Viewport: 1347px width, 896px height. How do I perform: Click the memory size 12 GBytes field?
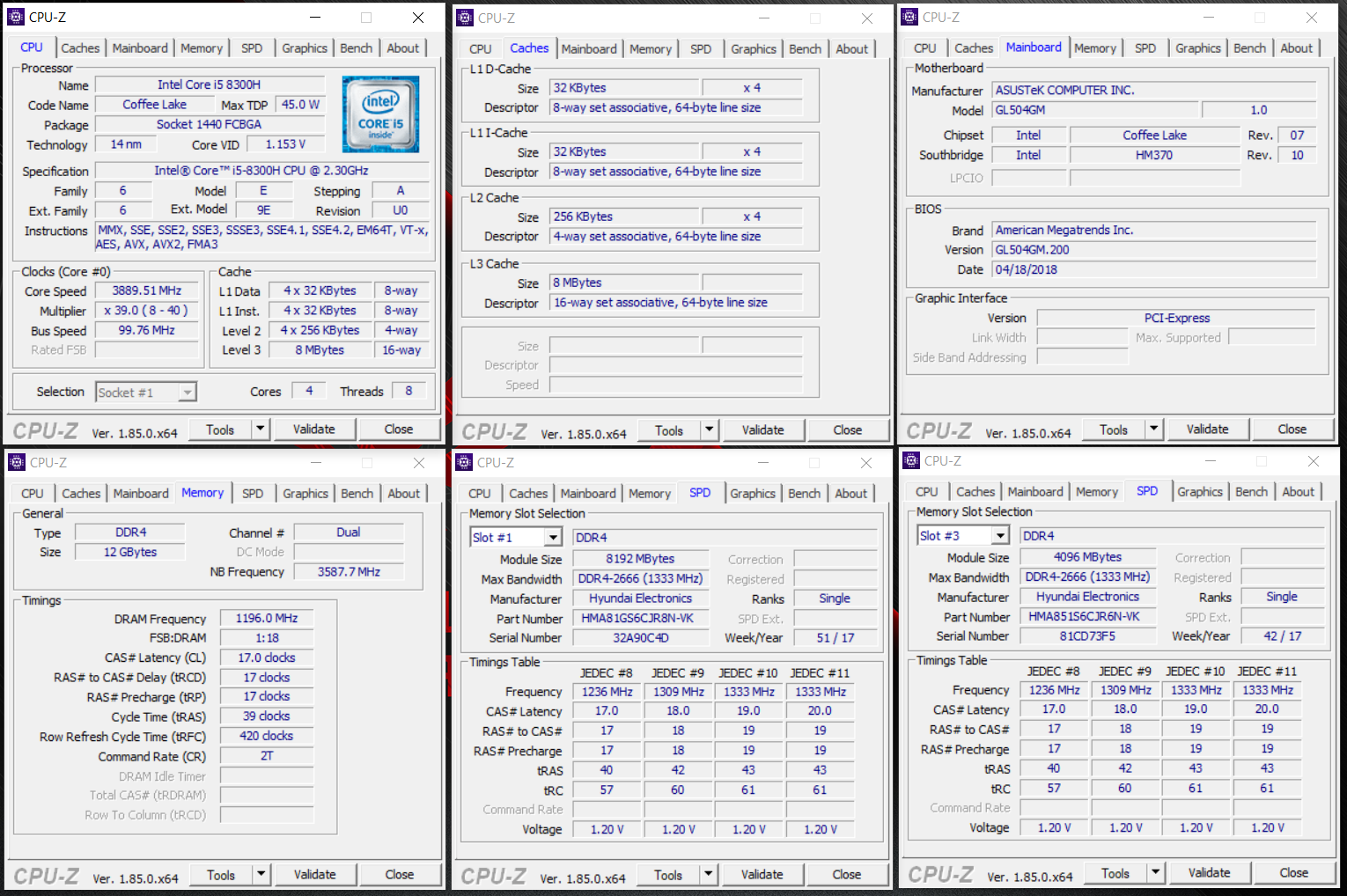130,552
